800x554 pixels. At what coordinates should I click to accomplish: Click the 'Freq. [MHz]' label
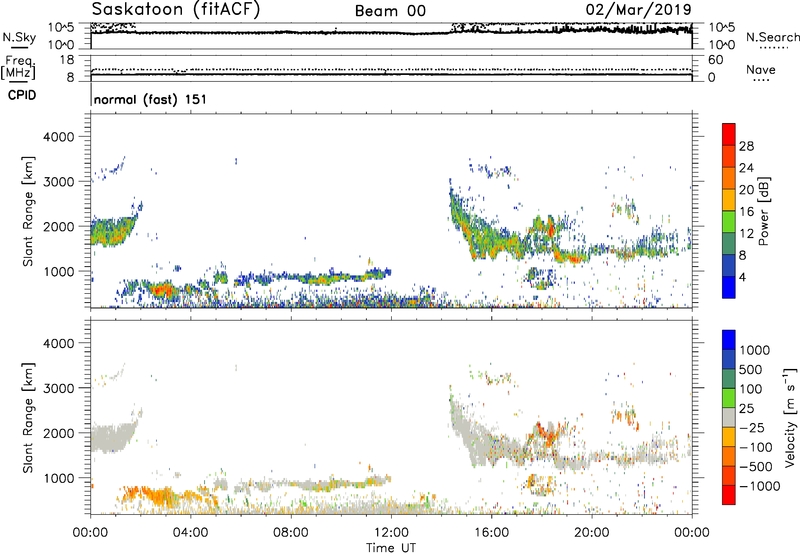(x=19, y=67)
